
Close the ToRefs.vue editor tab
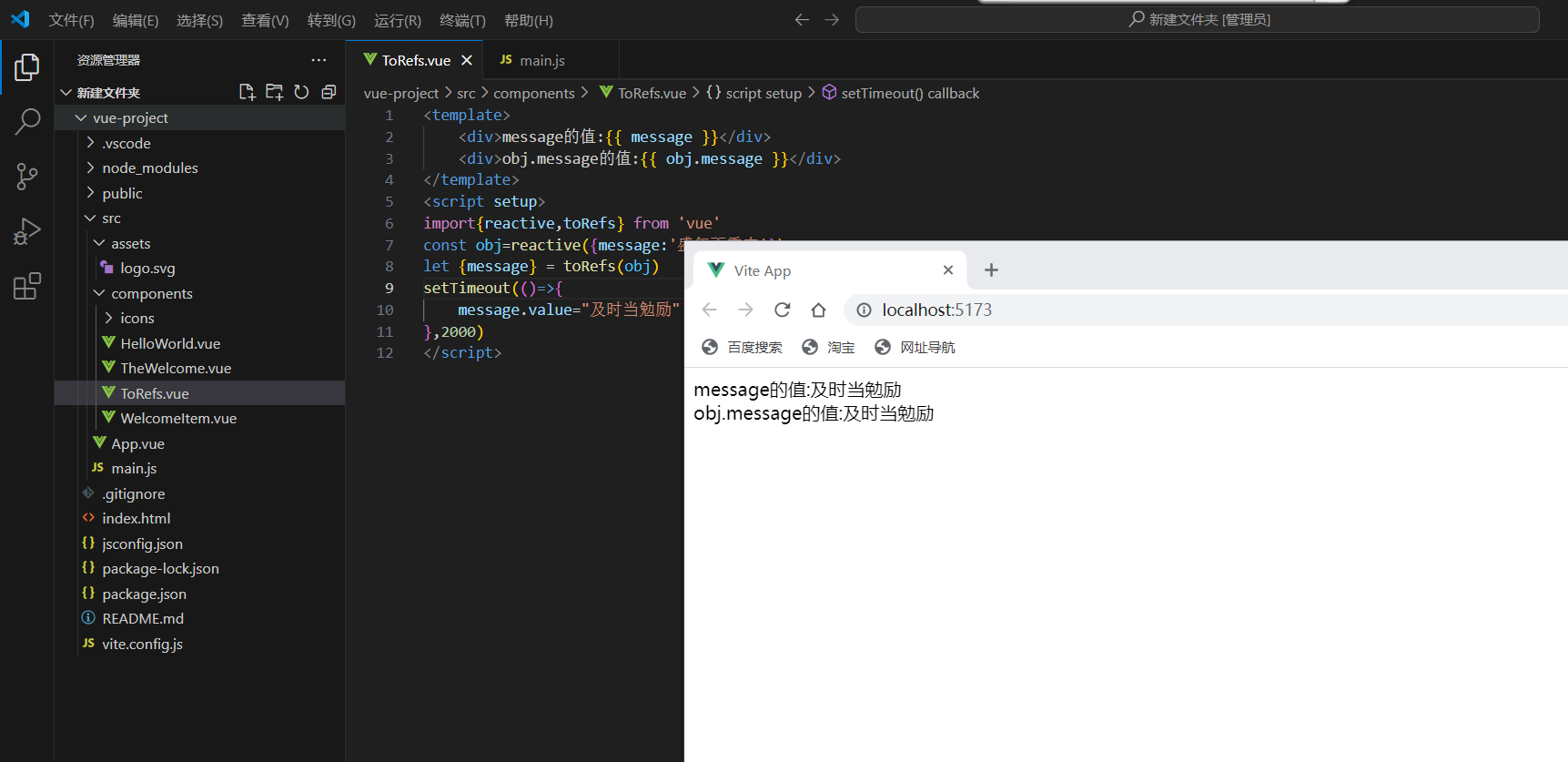(467, 60)
